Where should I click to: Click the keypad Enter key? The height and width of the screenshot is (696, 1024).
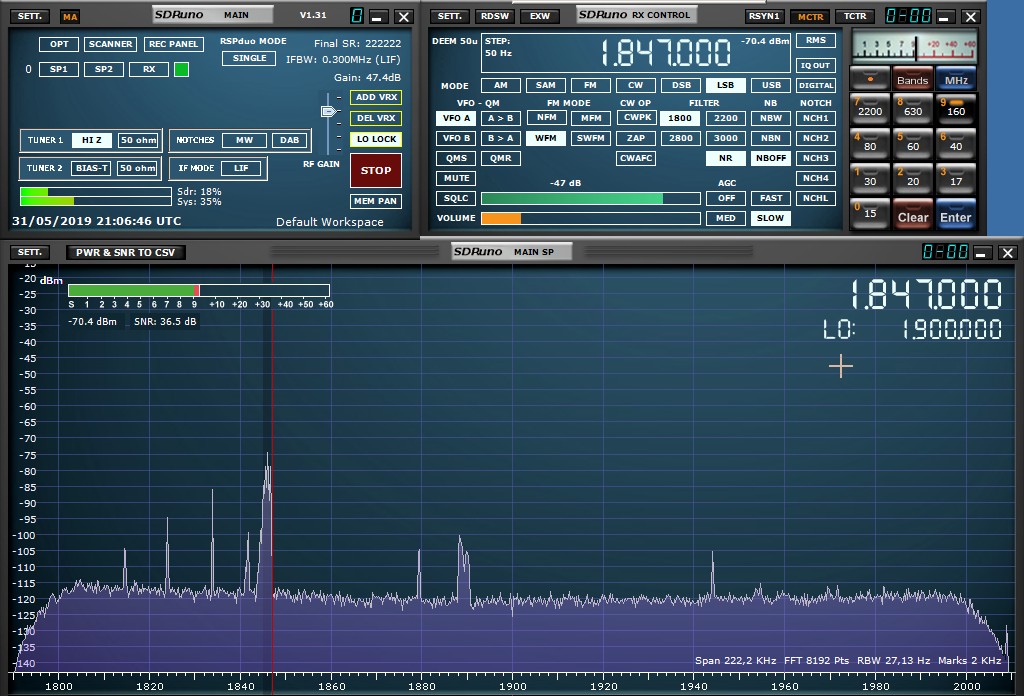tap(955, 215)
